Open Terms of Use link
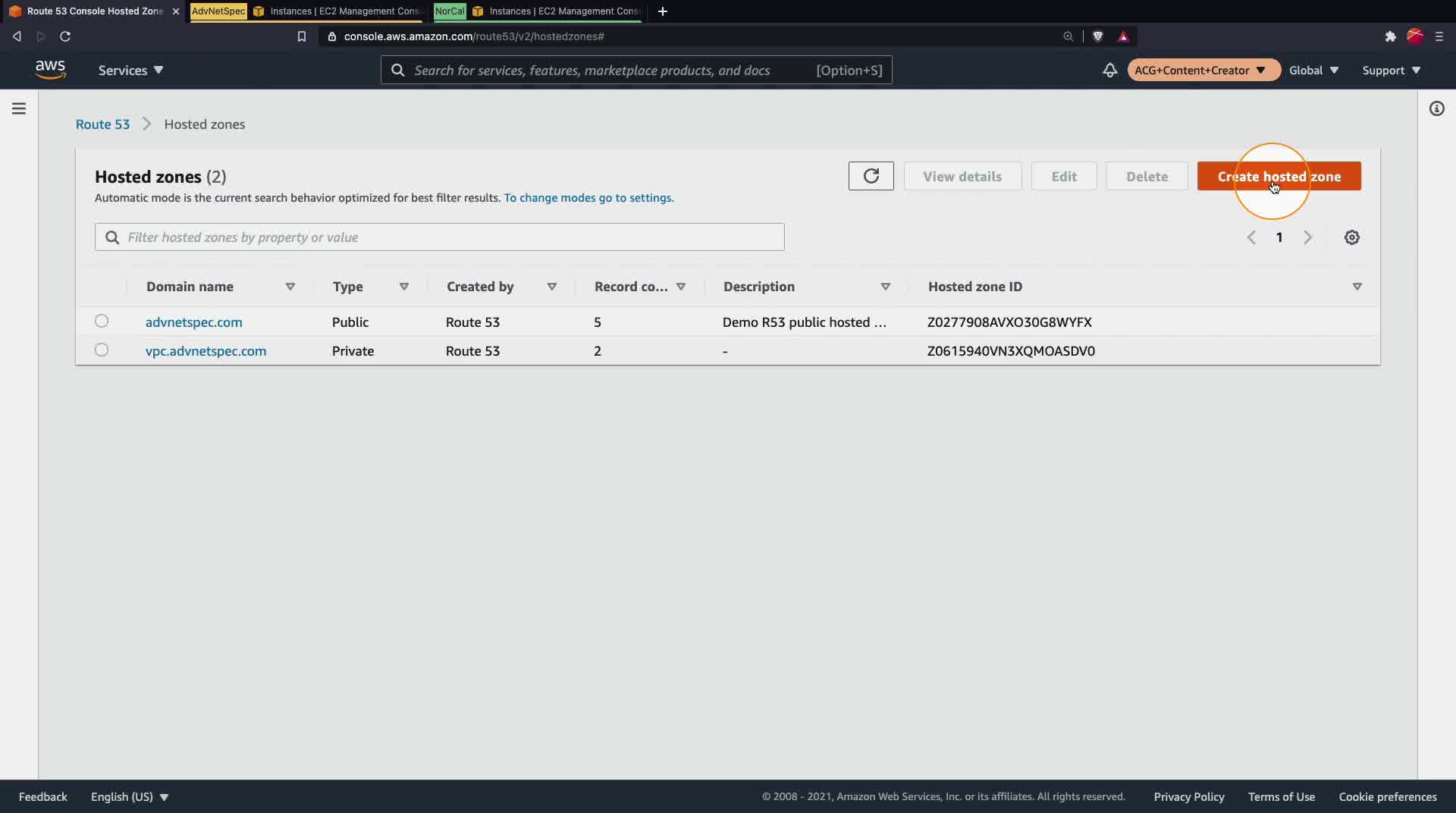This screenshot has height=813, width=1456. click(x=1281, y=796)
